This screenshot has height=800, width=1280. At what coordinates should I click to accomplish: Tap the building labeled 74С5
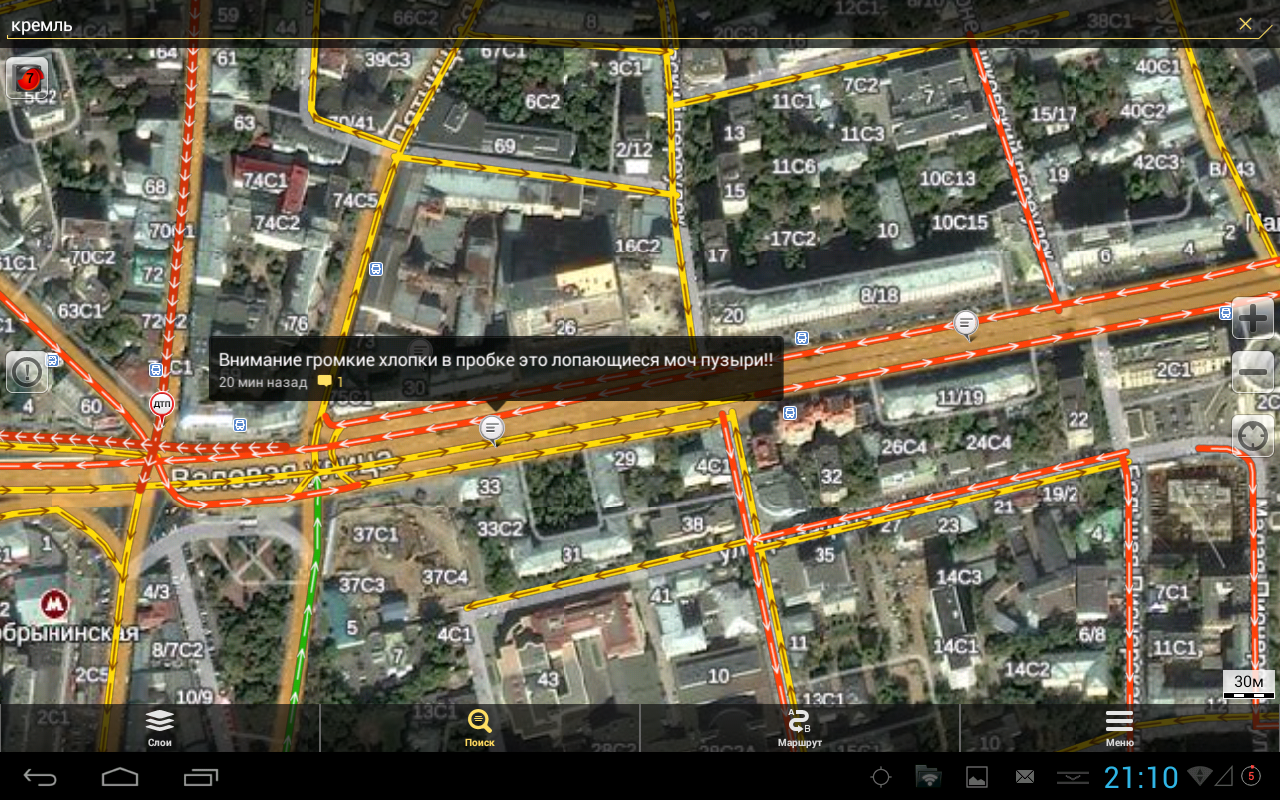pos(356,200)
